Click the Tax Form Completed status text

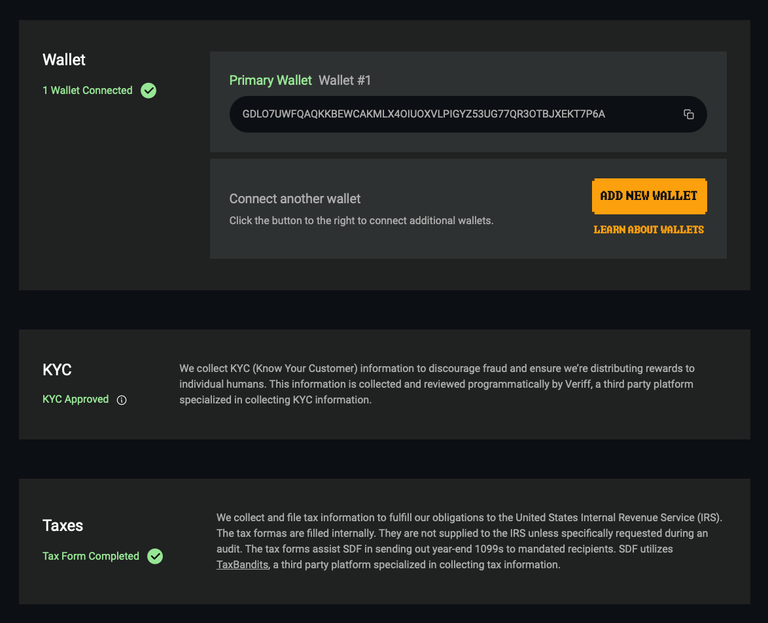(x=91, y=556)
